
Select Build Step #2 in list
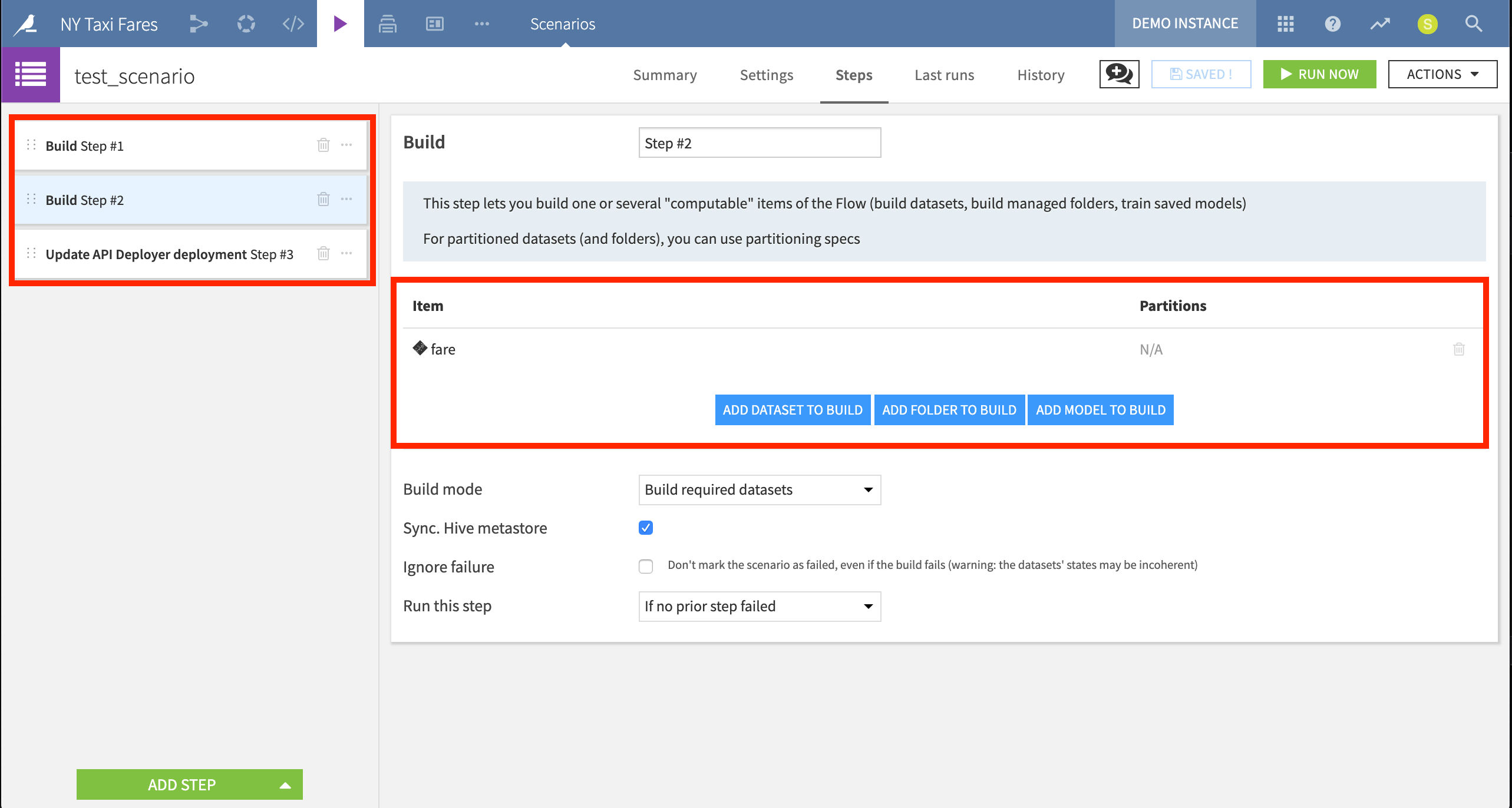[191, 200]
